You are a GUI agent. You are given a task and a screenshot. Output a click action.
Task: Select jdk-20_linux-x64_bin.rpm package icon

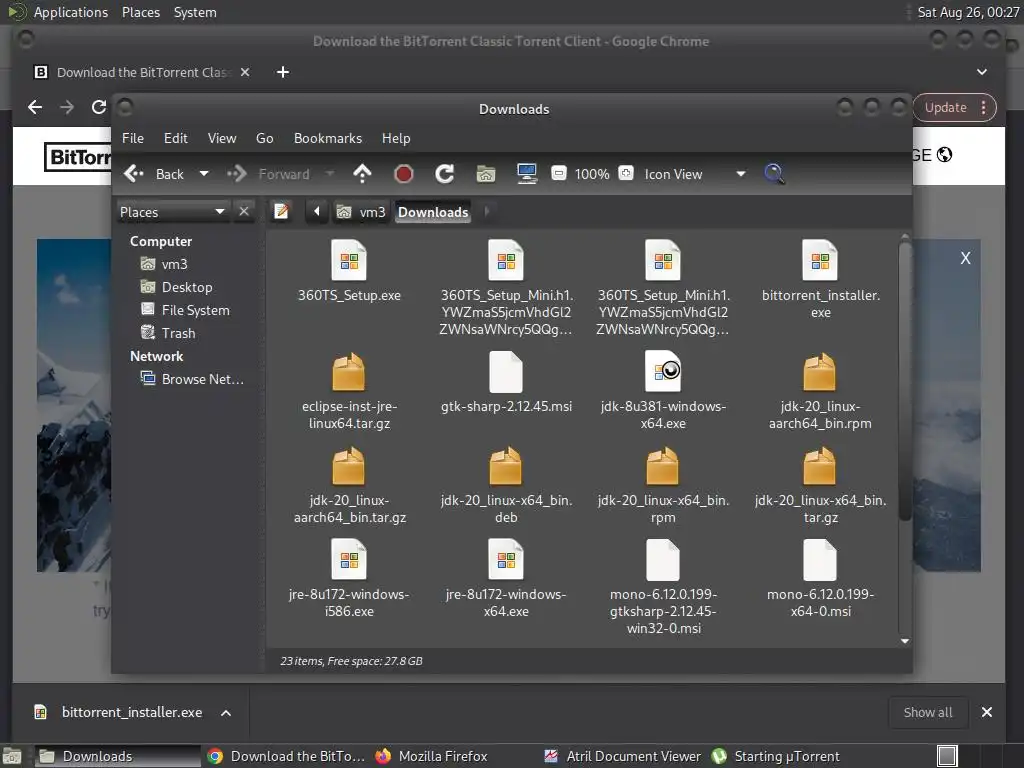click(663, 466)
